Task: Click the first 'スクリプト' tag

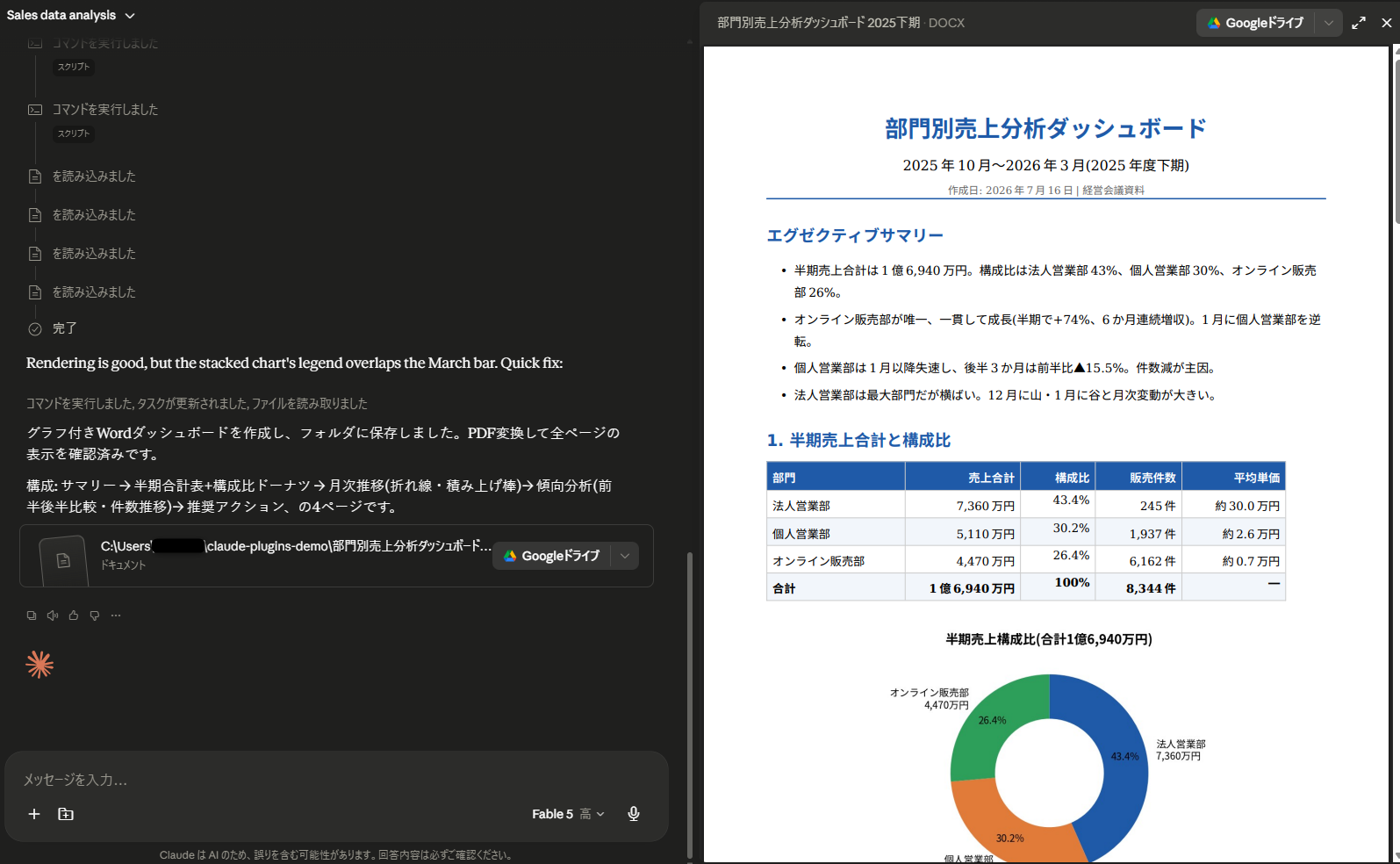Action: 74,67
